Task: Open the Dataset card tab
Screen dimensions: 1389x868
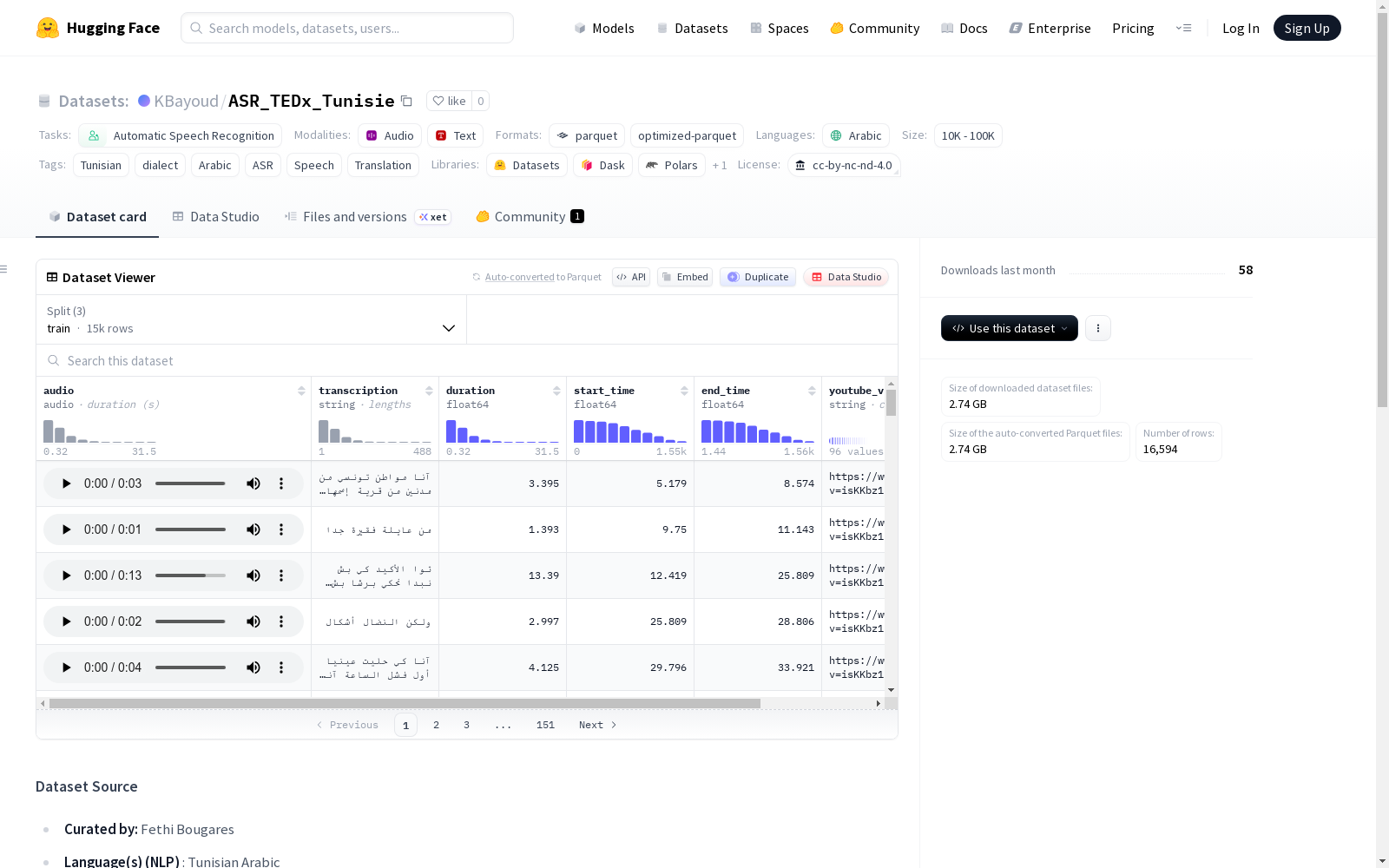Action: tap(97, 217)
